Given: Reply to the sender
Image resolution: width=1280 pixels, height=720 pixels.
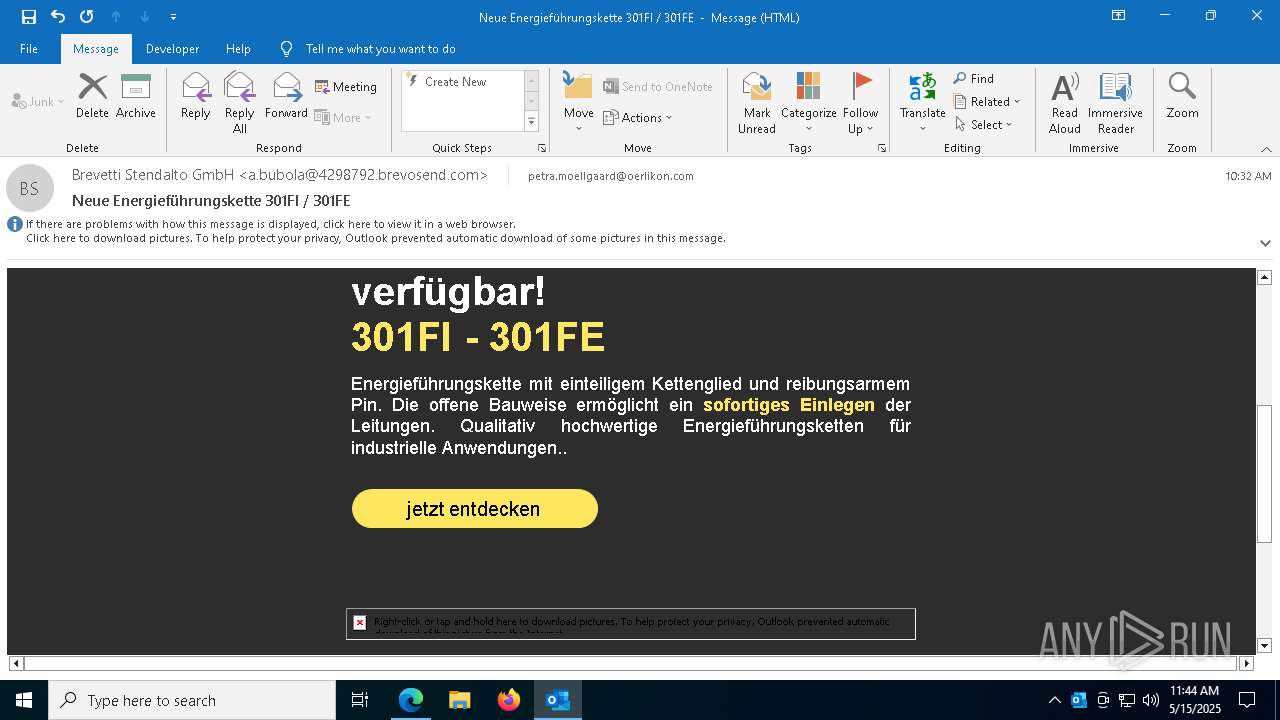Looking at the screenshot, I should 196,96.
